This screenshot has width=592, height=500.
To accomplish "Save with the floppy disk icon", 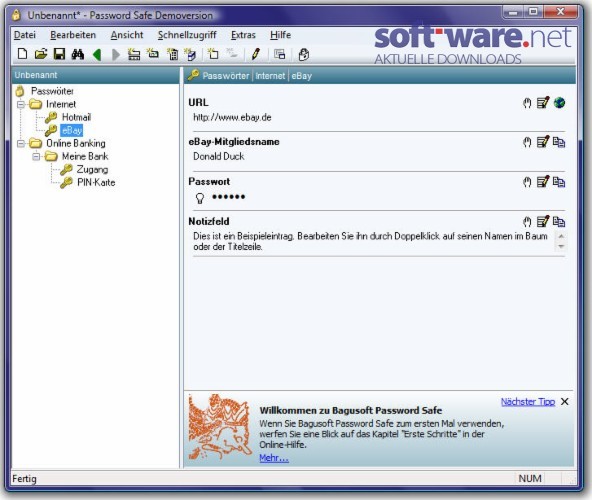I will tap(59, 54).
